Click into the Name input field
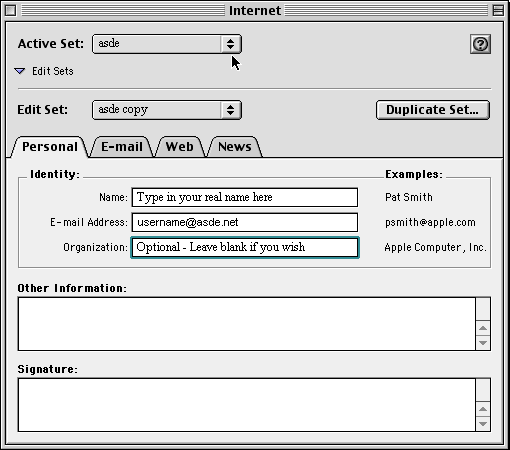Viewport: 510px width, 450px height. pos(245,197)
